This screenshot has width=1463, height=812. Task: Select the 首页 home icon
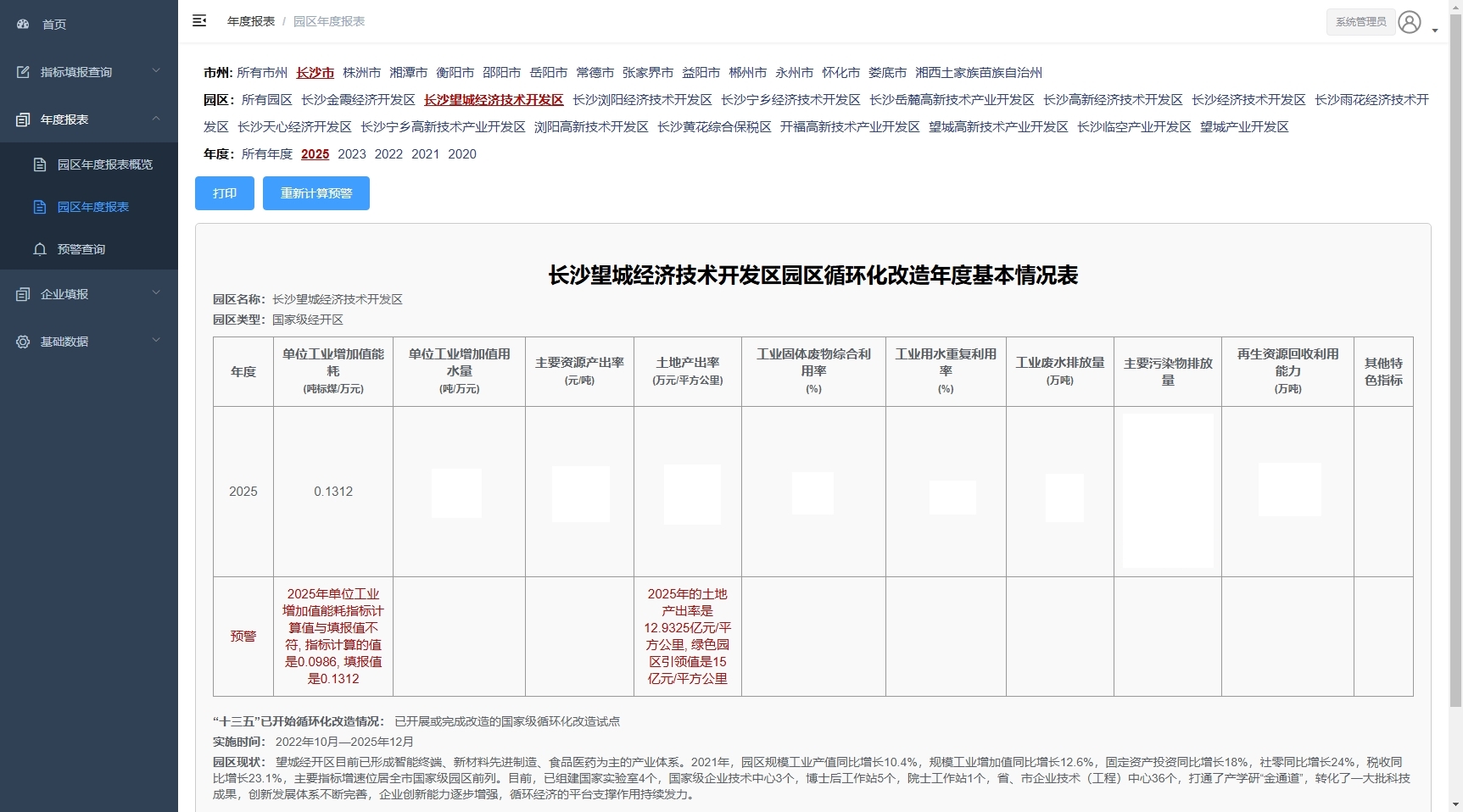23,25
